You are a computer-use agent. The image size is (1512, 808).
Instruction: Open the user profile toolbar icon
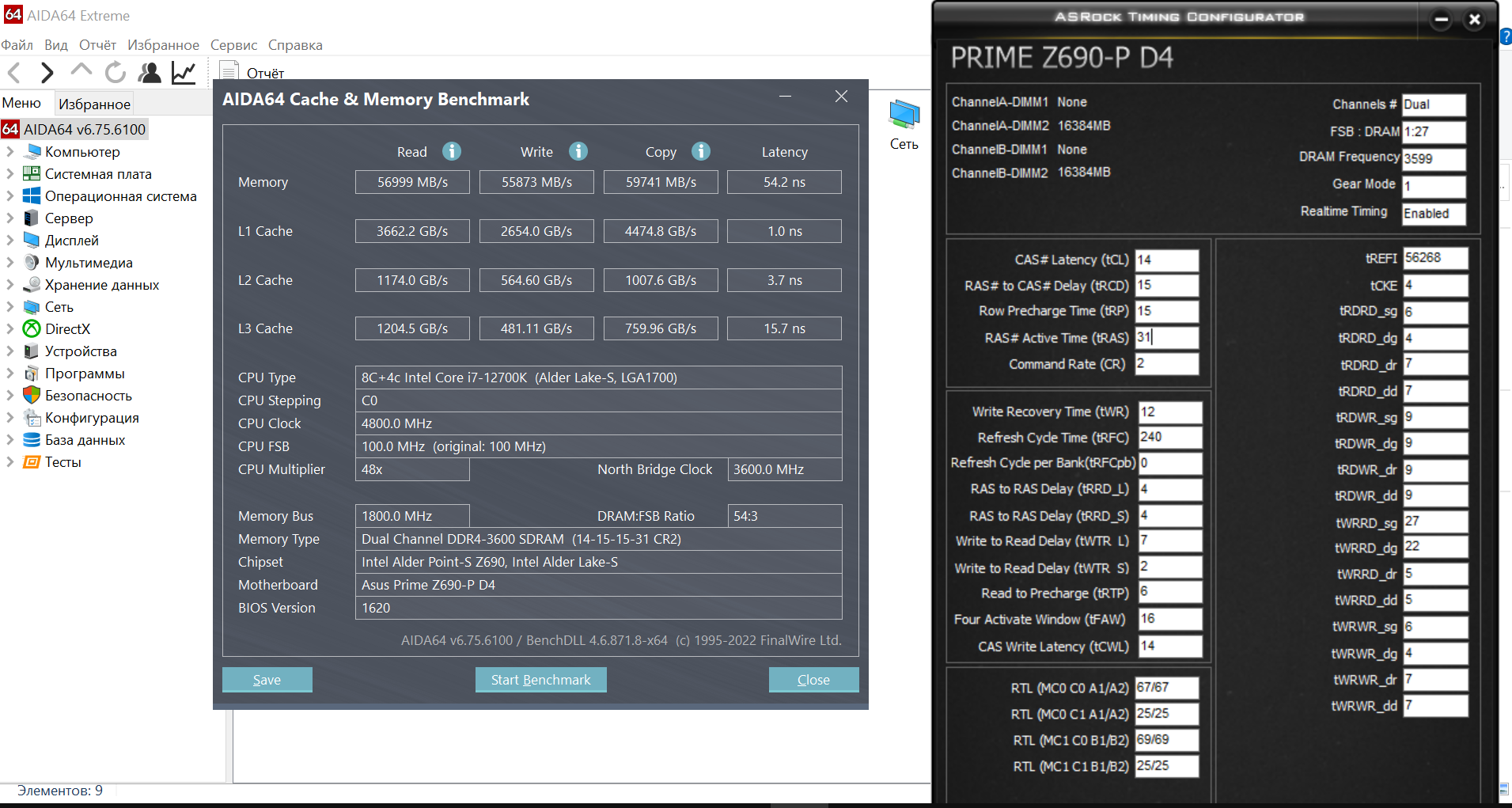point(150,72)
